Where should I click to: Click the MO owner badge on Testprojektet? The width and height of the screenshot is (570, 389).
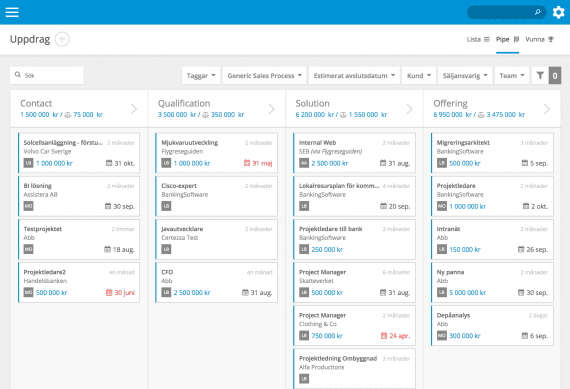click(x=28, y=249)
